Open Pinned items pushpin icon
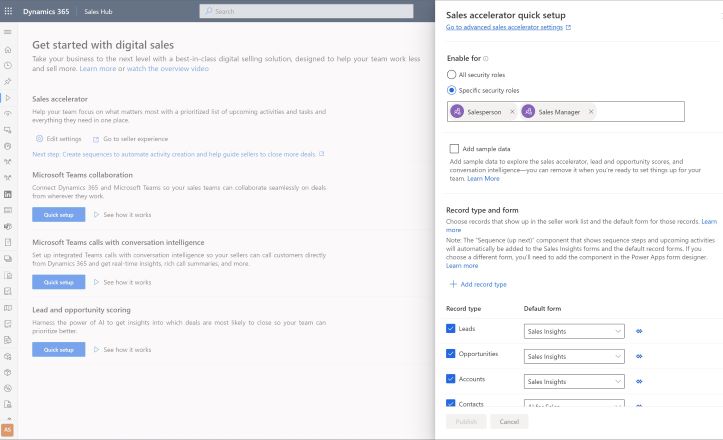The image size is (723, 440). (x=8, y=82)
